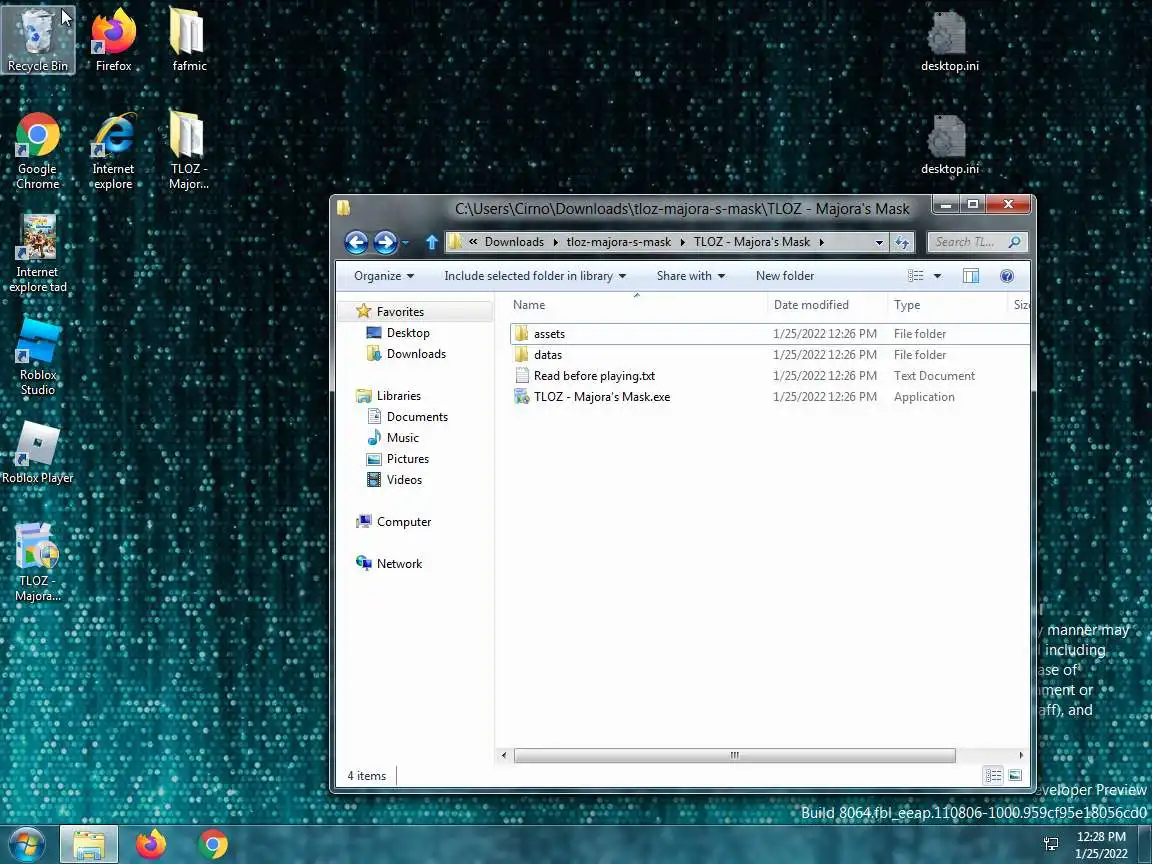Select TLOZ - Majora's Mask.exe file
Screen dimensions: 1152x864
pos(769,397)
